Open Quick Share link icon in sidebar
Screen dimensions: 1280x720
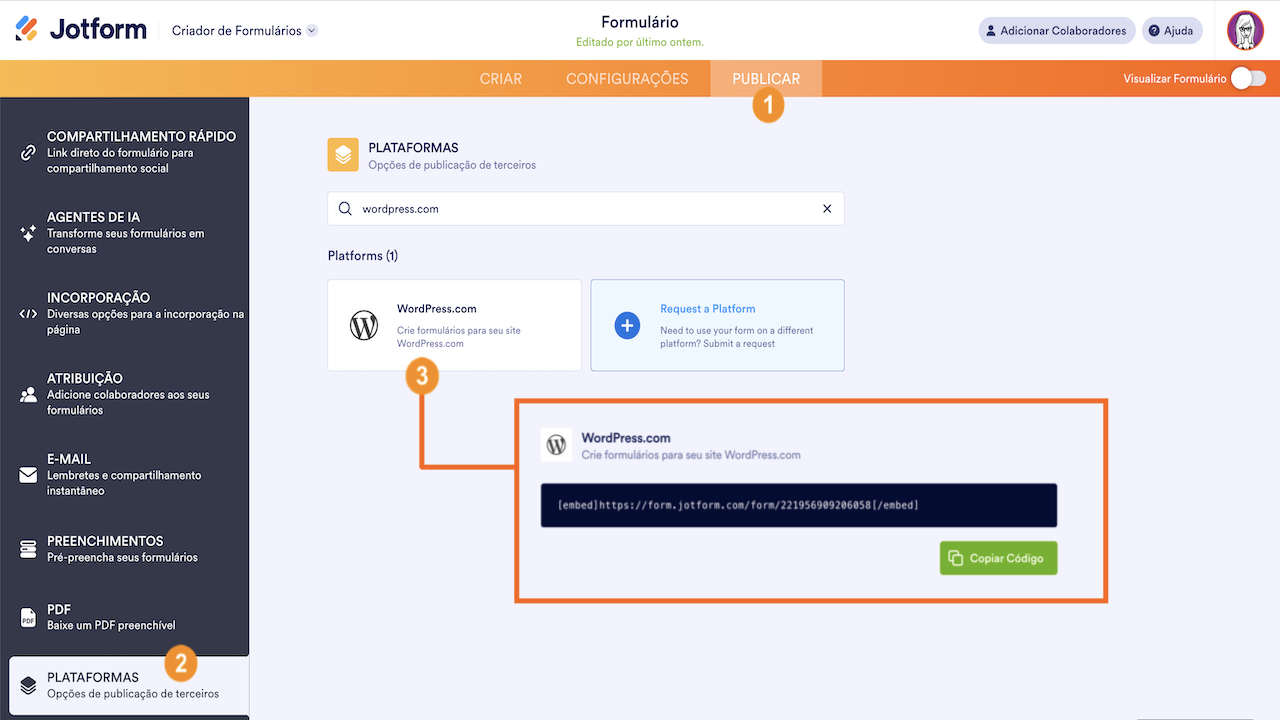click(28, 152)
